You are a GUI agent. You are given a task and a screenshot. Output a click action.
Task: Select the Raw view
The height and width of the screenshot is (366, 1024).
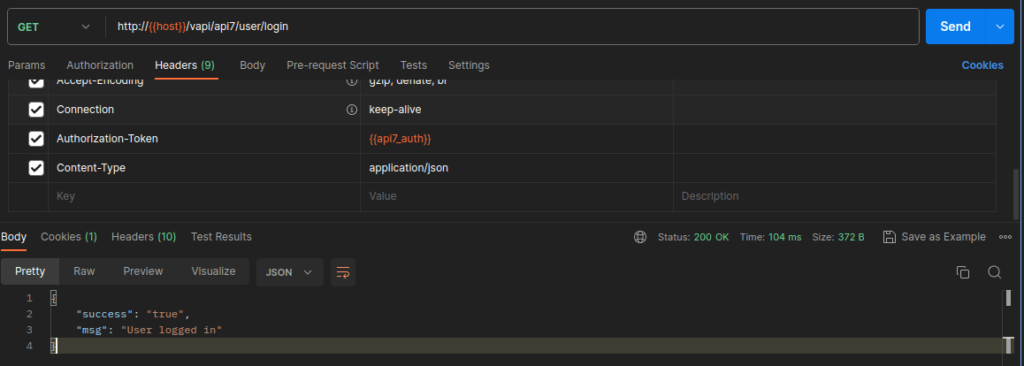click(84, 271)
